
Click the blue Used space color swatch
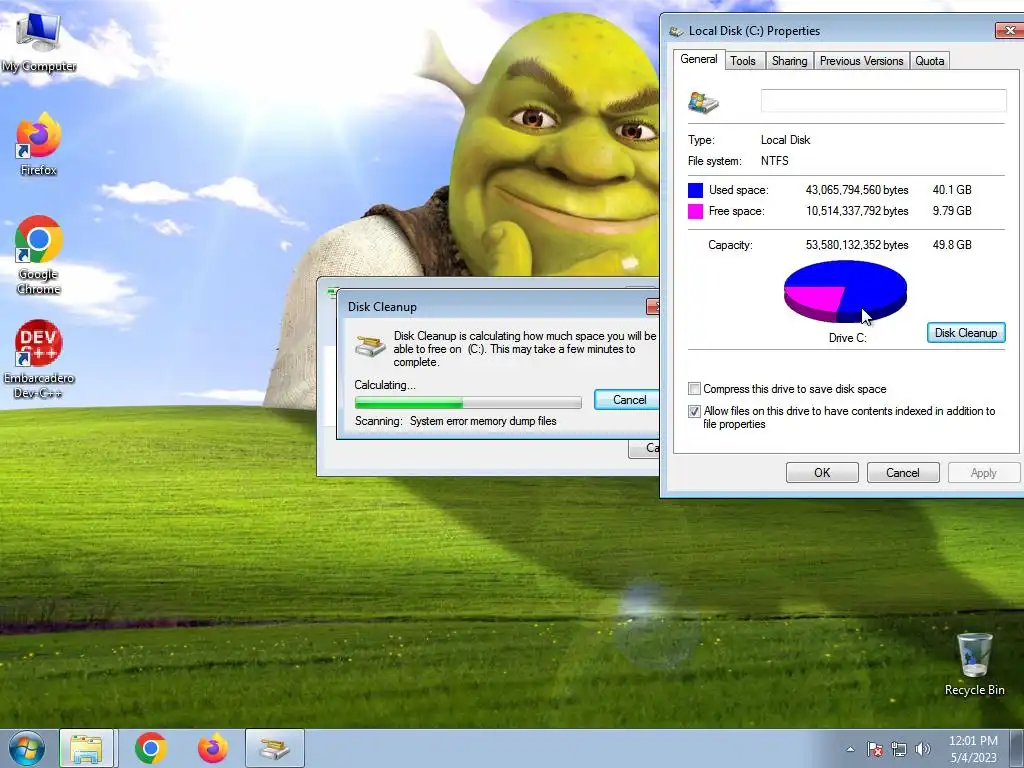[696, 190]
